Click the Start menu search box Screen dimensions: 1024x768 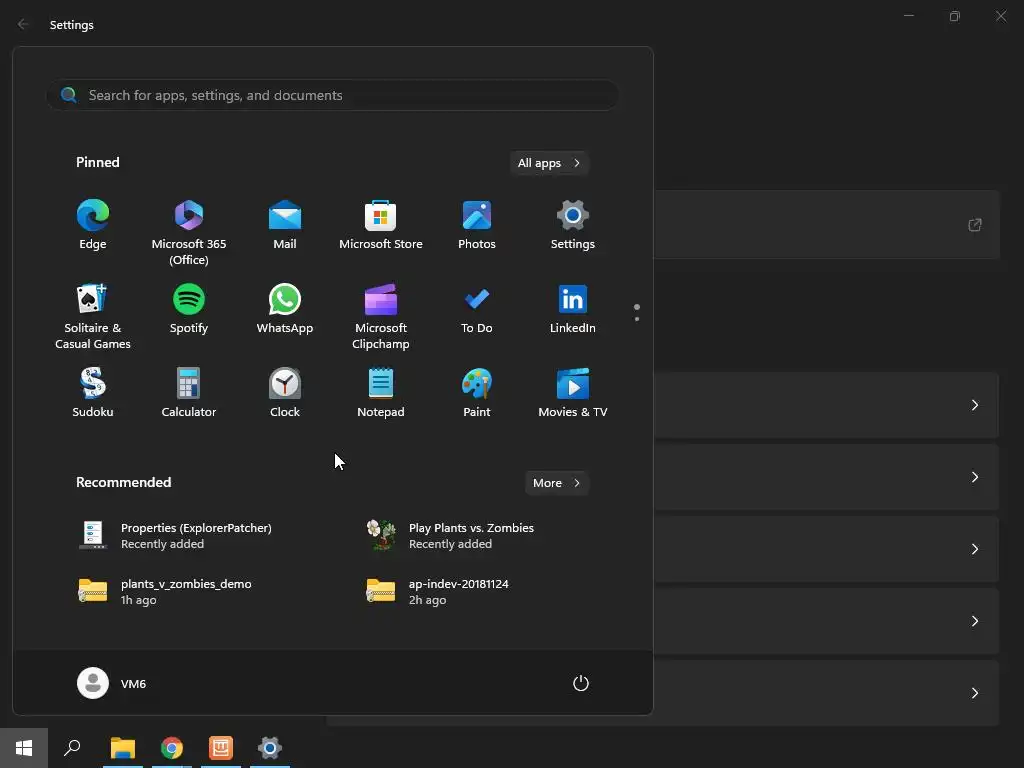pyautogui.click(x=332, y=95)
